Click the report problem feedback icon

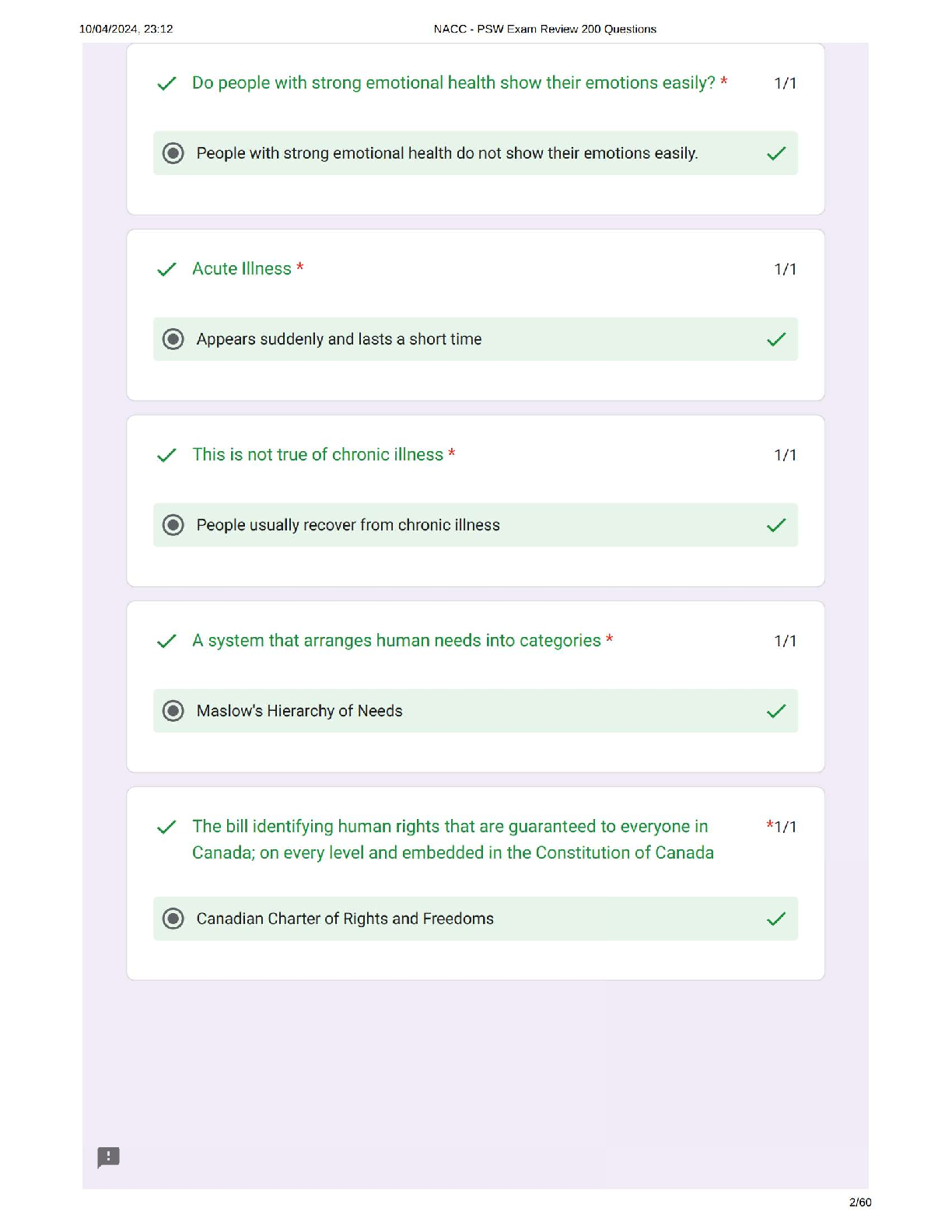coord(108,1157)
